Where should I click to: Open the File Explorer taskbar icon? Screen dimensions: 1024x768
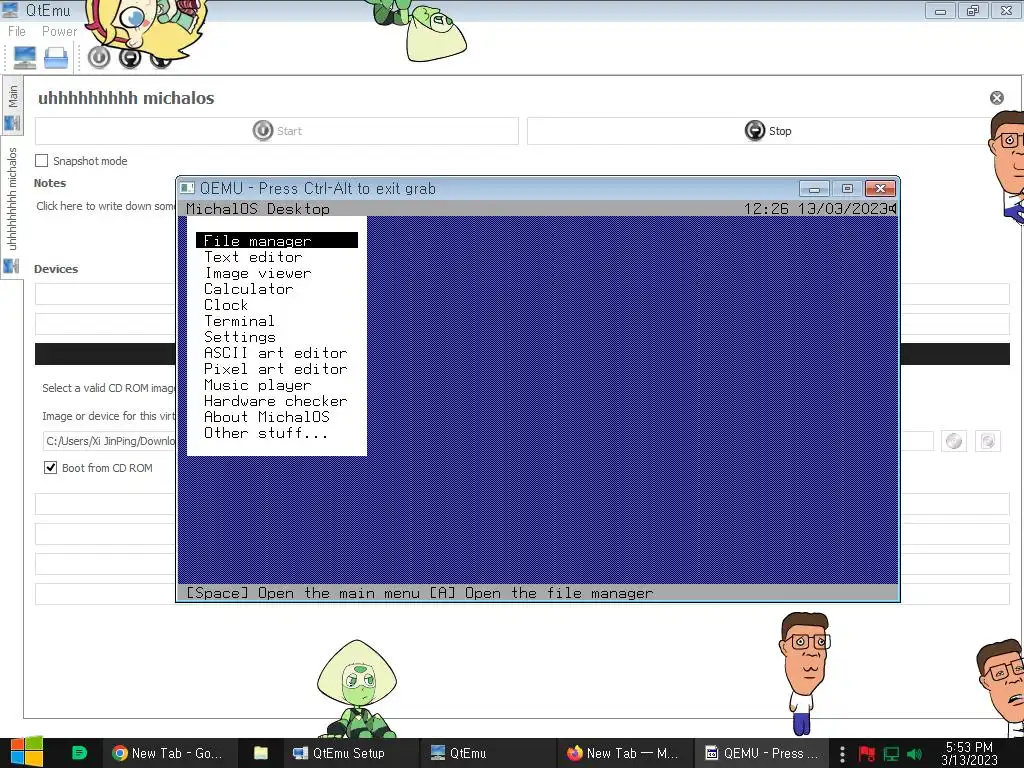(261, 753)
